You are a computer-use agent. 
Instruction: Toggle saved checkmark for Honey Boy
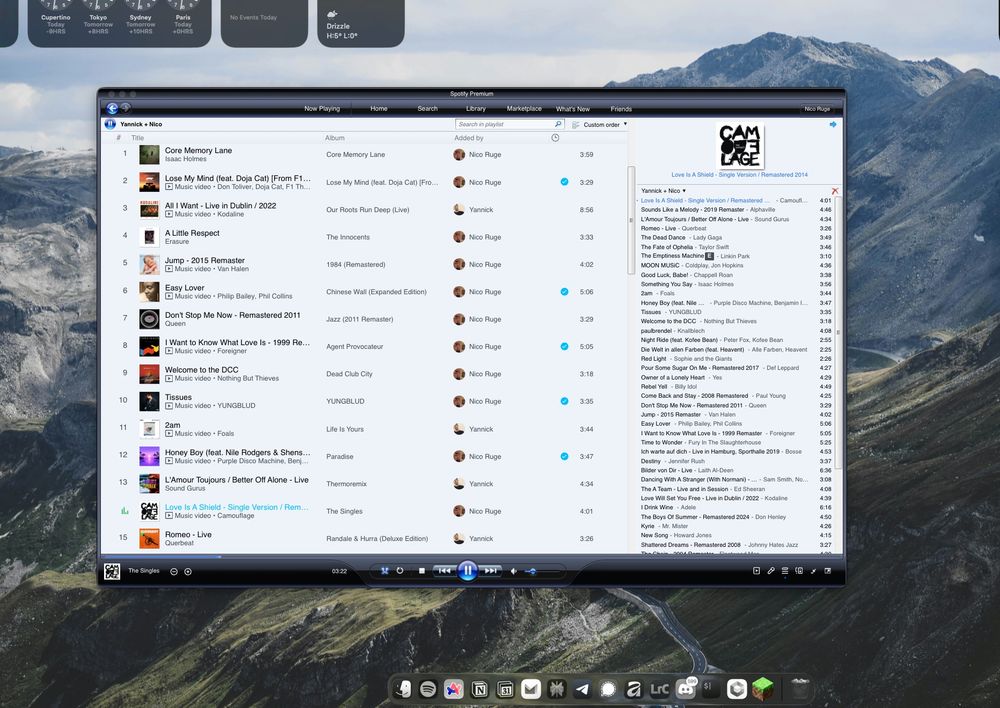coord(564,456)
